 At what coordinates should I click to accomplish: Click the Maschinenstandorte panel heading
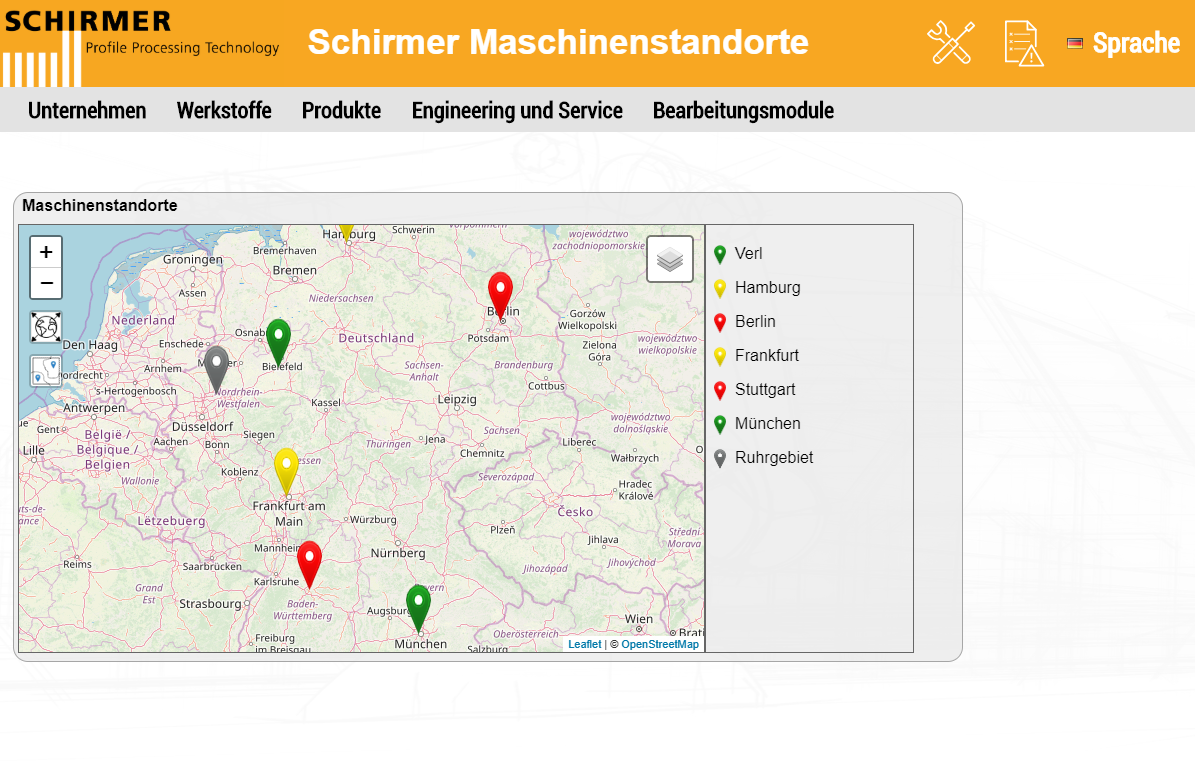click(x=100, y=206)
